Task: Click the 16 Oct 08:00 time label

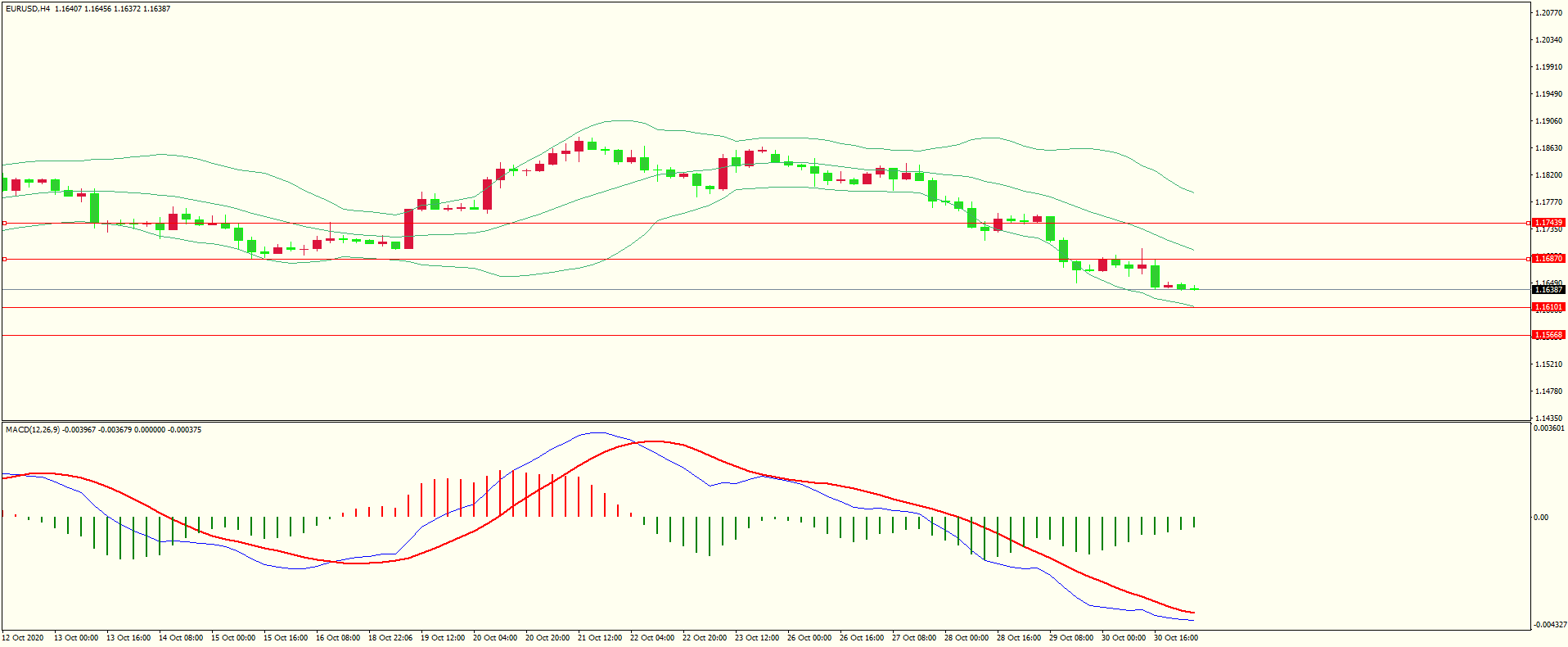Action: click(338, 638)
